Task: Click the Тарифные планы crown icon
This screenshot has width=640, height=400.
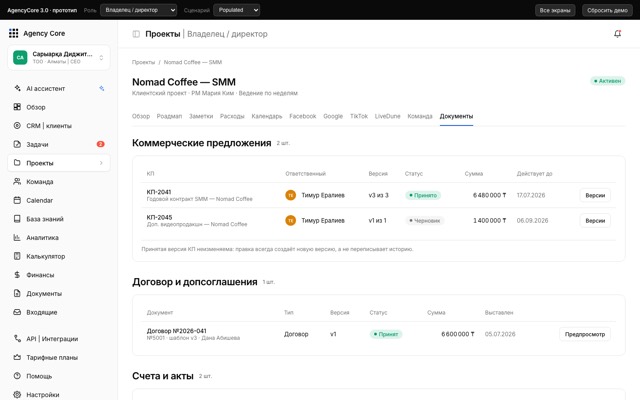Action: 17,357
